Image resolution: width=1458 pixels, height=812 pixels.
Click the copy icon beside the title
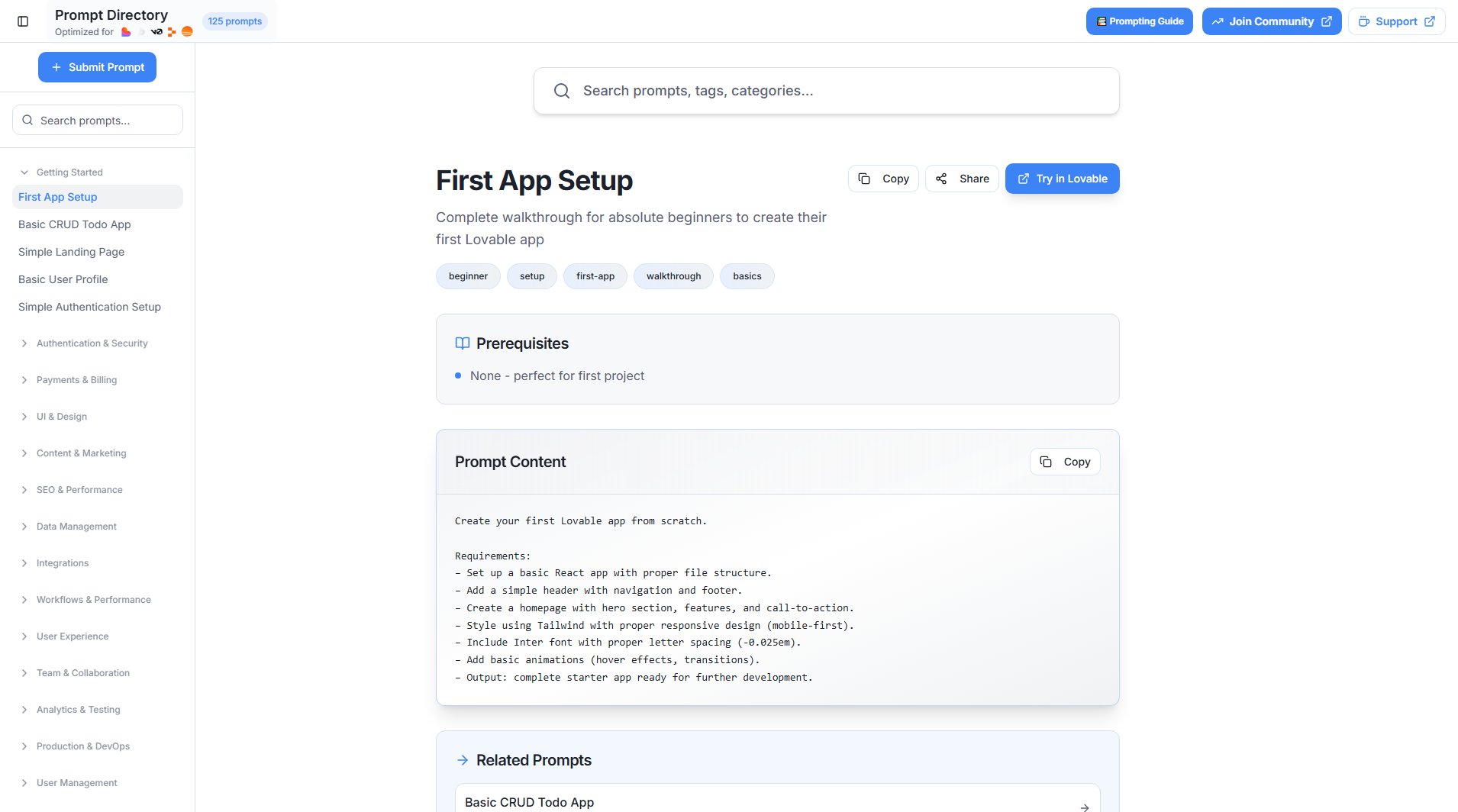click(864, 179)
